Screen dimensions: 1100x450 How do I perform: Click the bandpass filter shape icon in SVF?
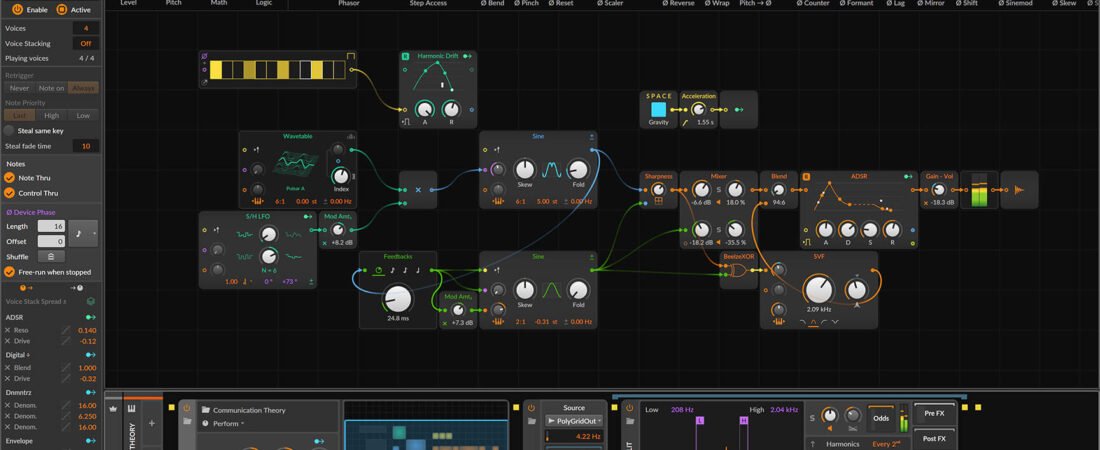click(812, 322)
